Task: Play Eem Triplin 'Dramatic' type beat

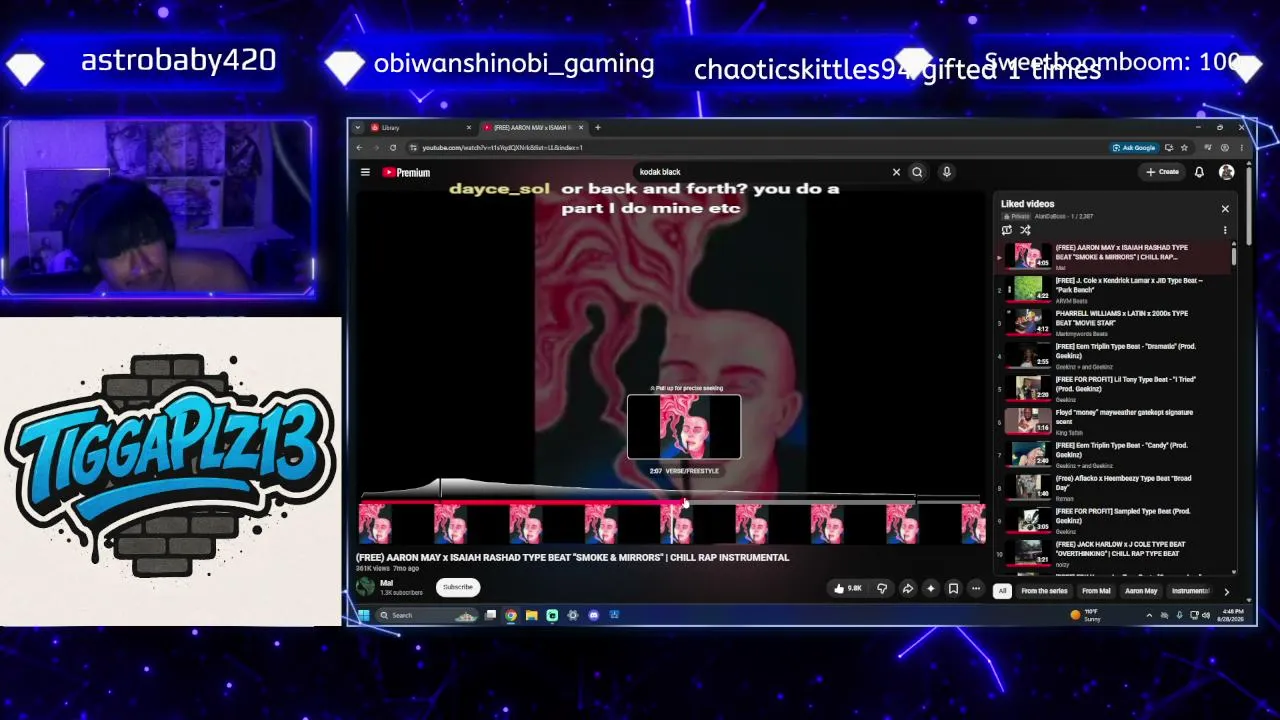Action: 1114,355
